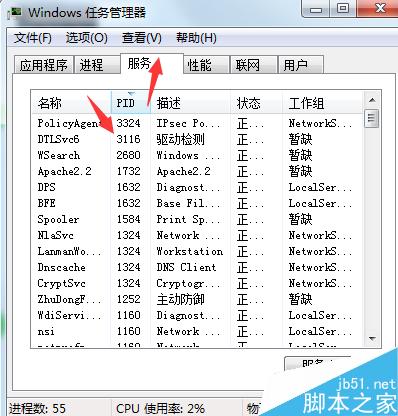Open the 帮助(H) menu
Screen dimensions: 398x416
point(196,38)
